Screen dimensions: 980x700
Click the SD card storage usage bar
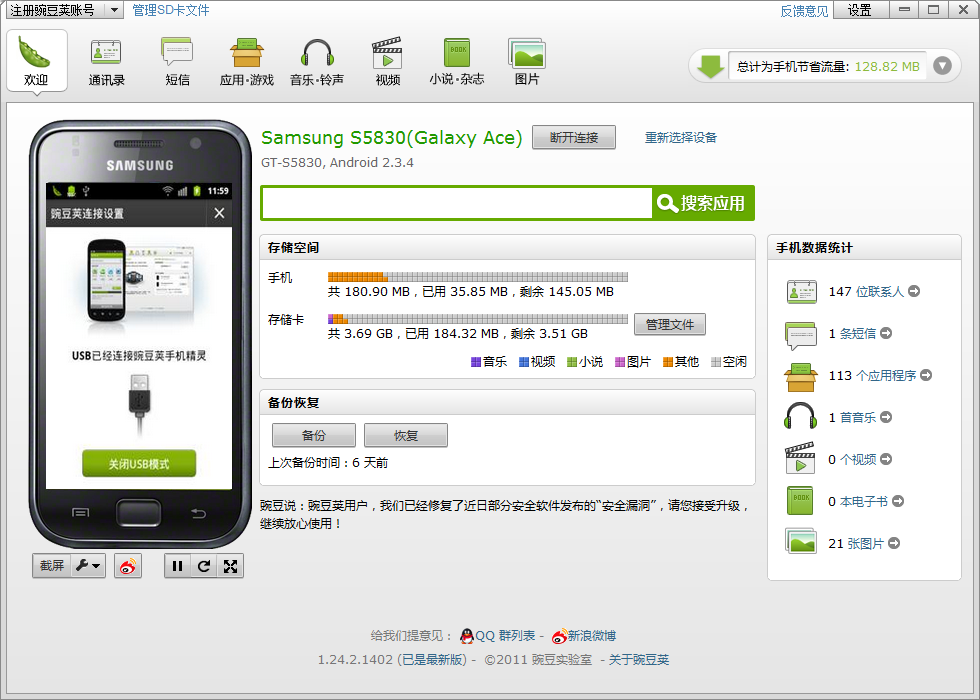pyautogui.click(x=478, y=319)
